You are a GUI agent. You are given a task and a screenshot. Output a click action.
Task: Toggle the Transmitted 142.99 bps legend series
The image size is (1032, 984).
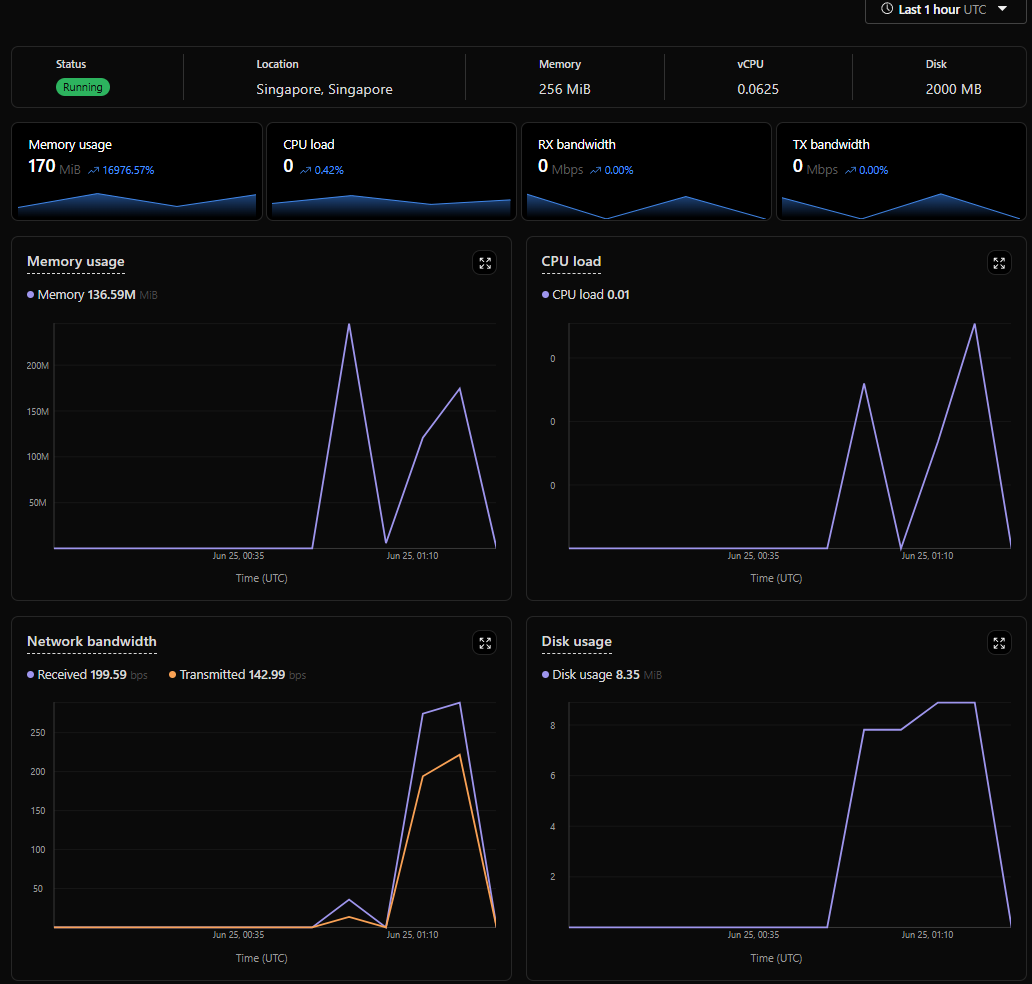(x=238, y=675)
